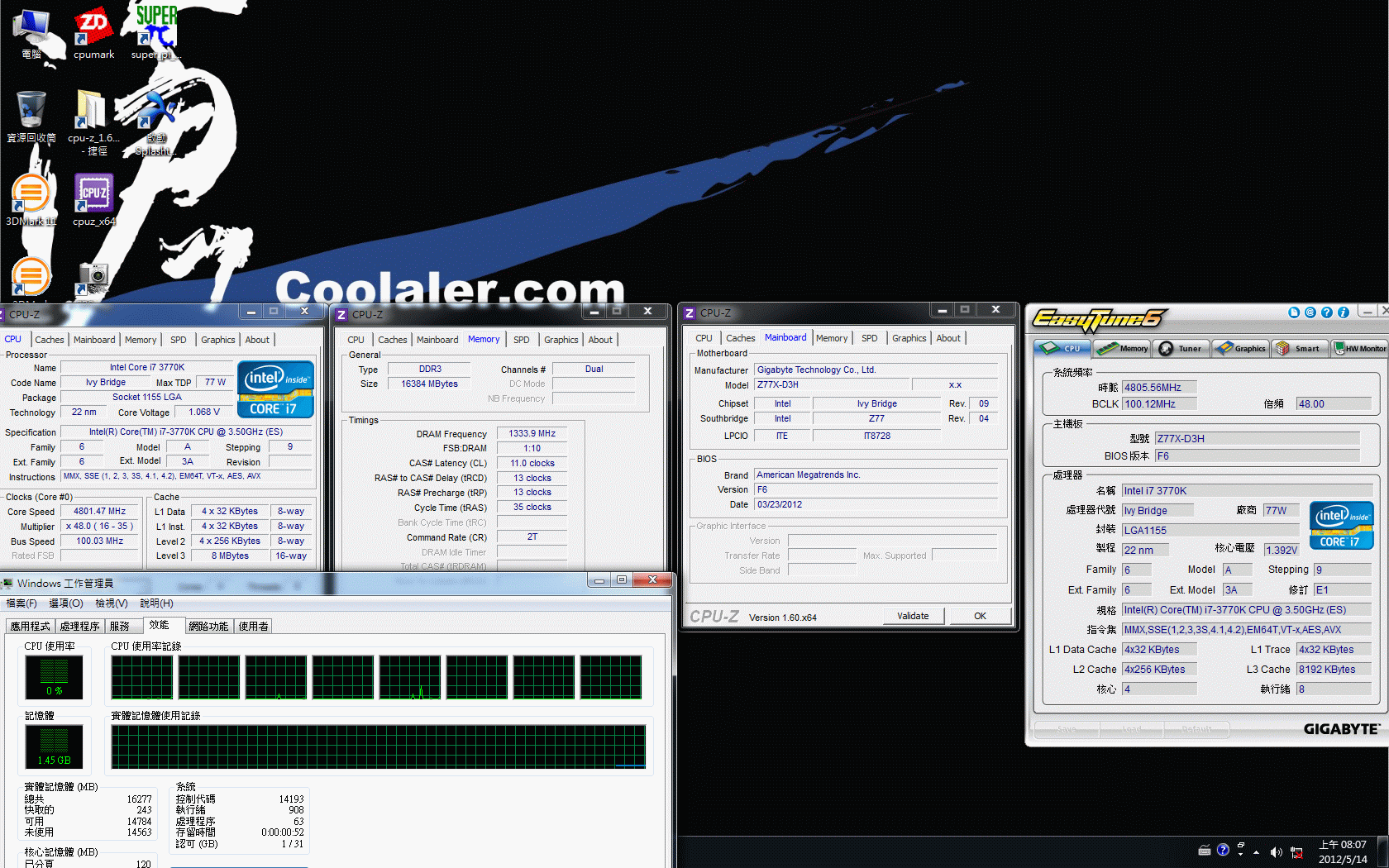
Task: Click the OK button in CPU-Z Mainboard window
Action: click(x=980, y=616)
